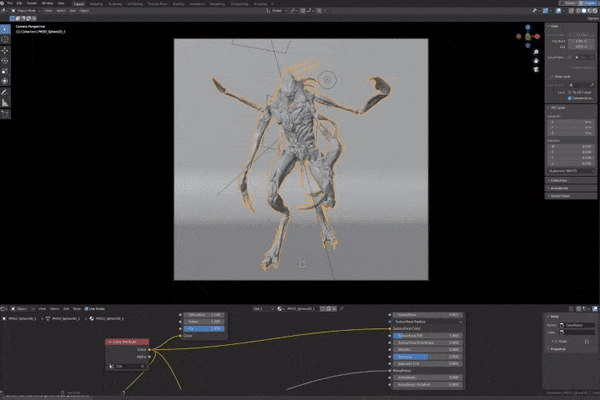This screenshot has width=600, height=400.
Task: Select the Move tool
Action: 5,51
